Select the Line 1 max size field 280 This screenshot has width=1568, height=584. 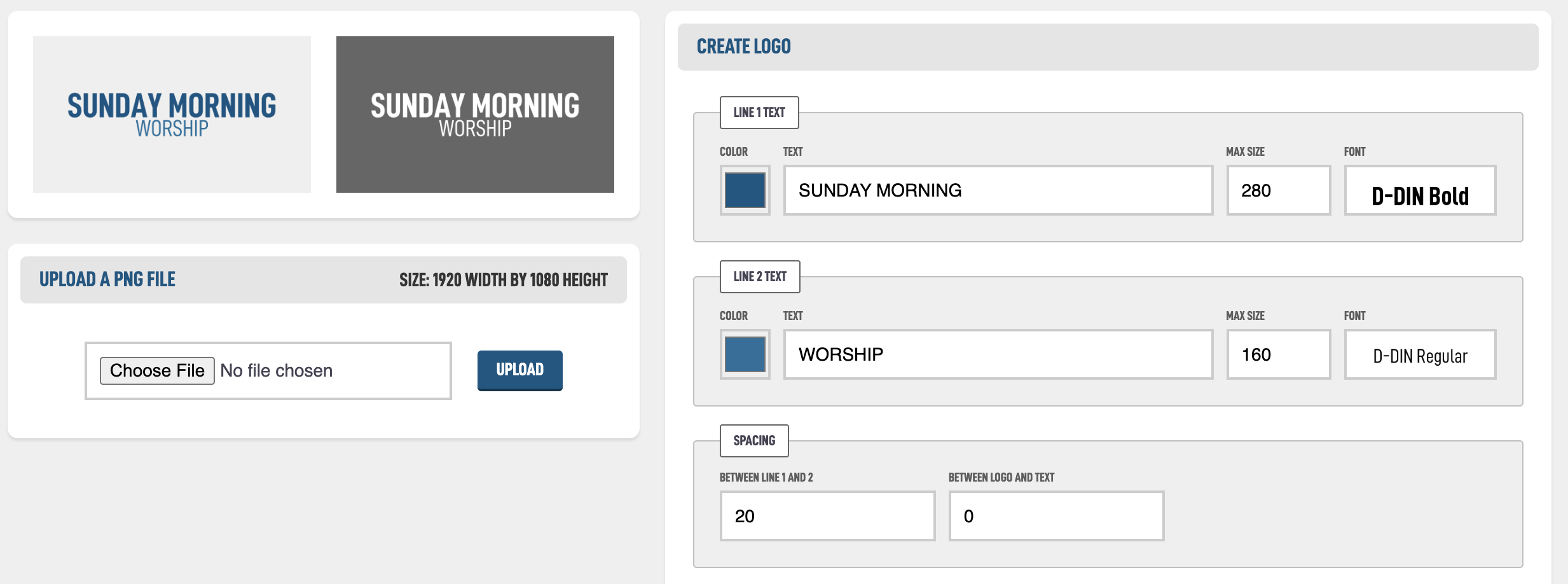1279,190
